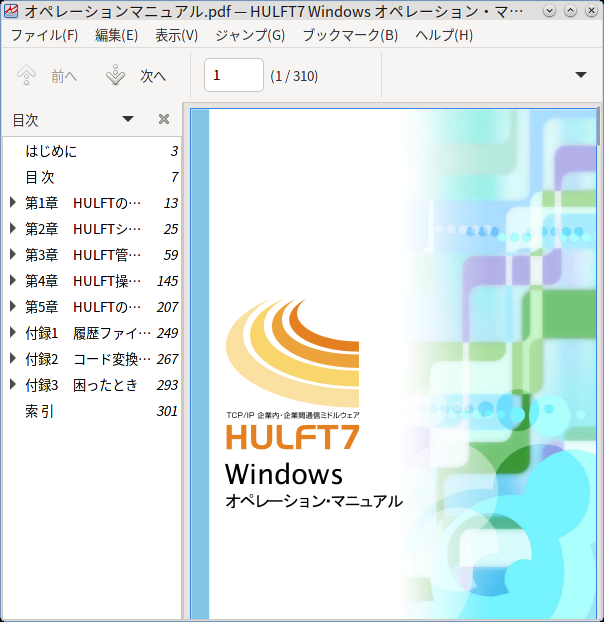Click the document vertical scrollbar thumb
Viewport: 604px width, 622px height.
598,127
